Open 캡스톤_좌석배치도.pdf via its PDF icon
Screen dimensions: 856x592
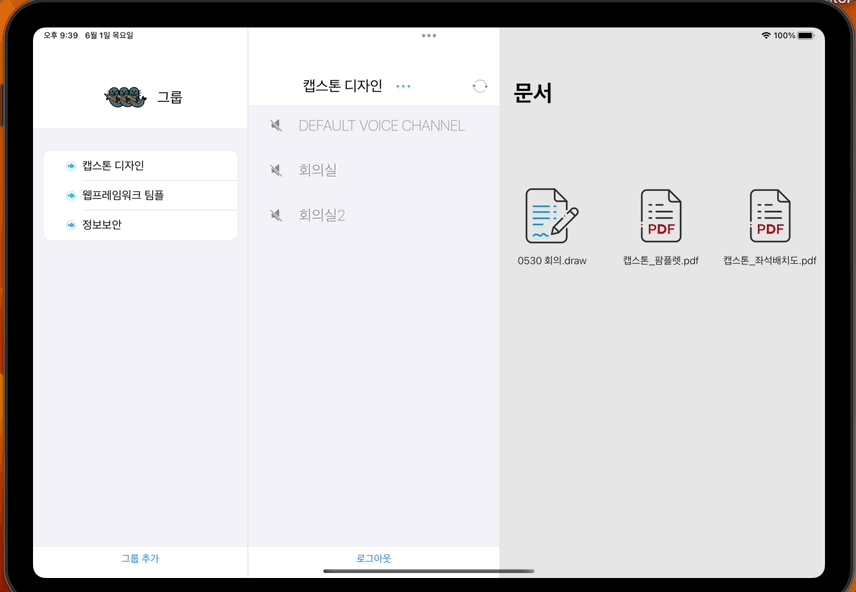(x=768, y=215)
